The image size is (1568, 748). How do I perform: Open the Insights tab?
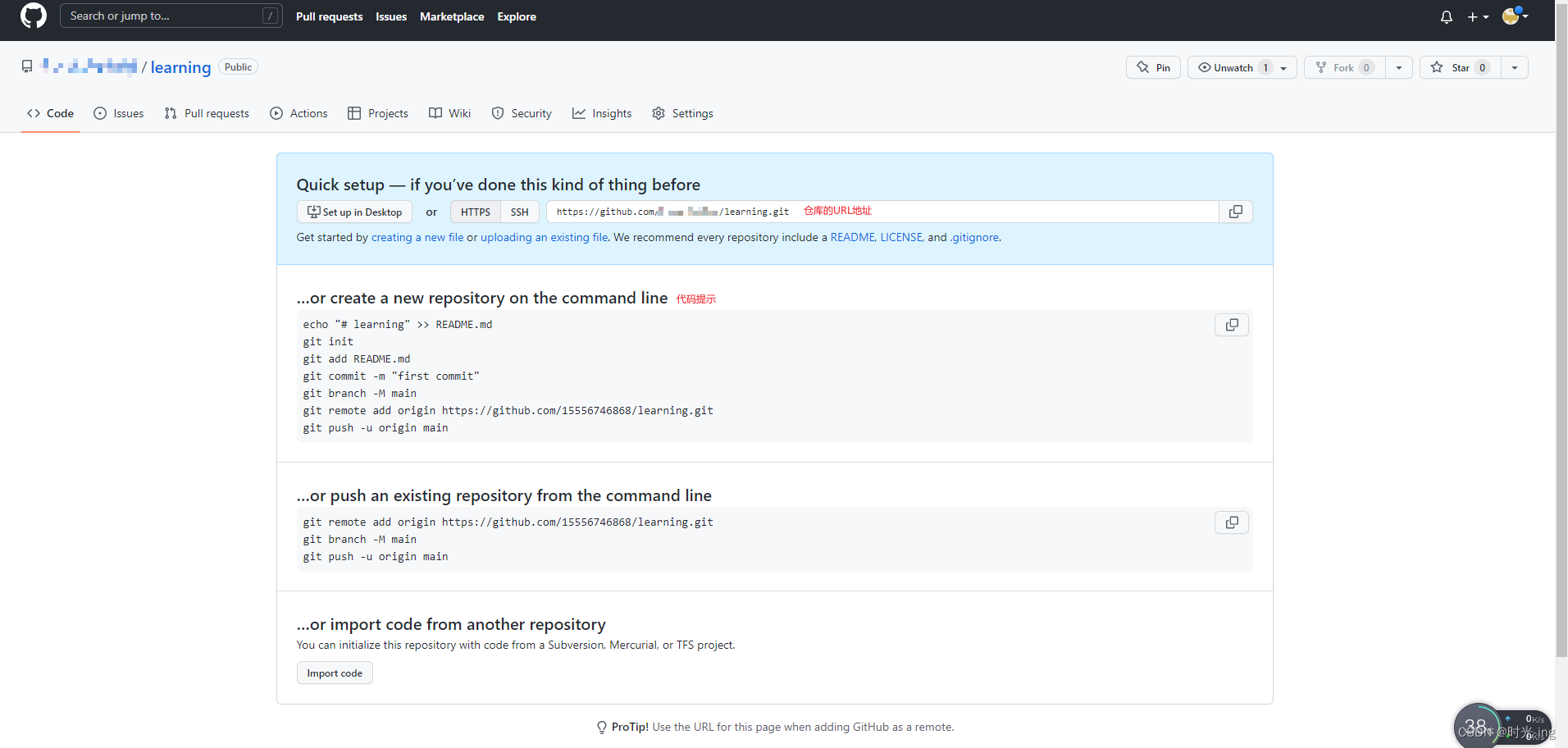click(602, 113)
